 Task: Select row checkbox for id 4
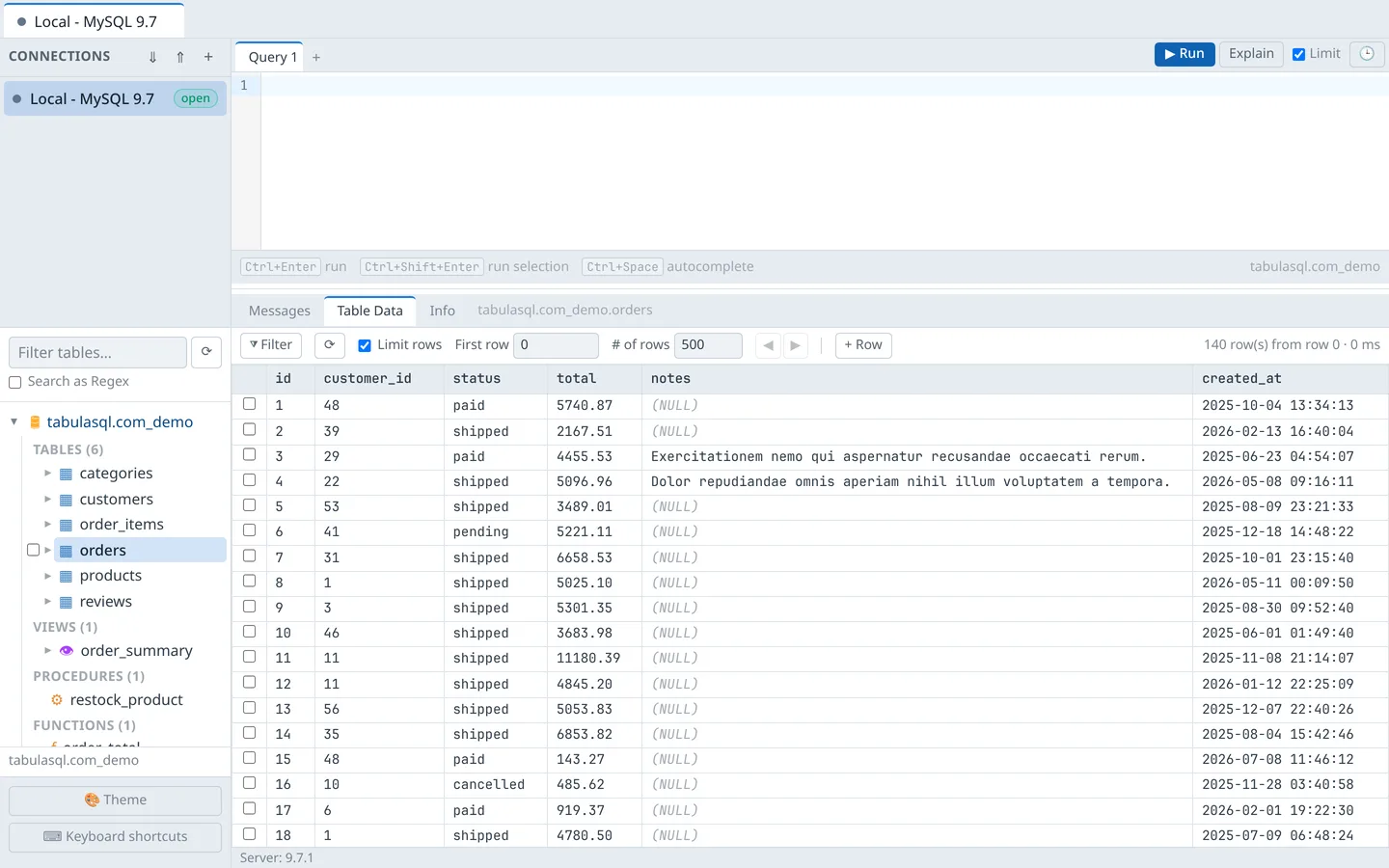coord(250,480)
